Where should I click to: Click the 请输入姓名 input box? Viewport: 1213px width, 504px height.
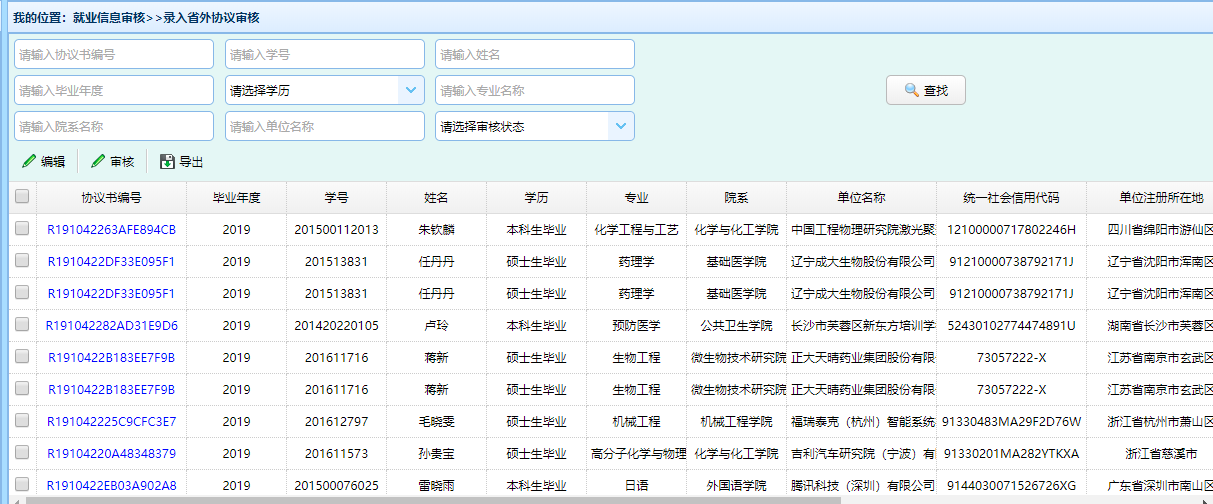coord(534,54)
